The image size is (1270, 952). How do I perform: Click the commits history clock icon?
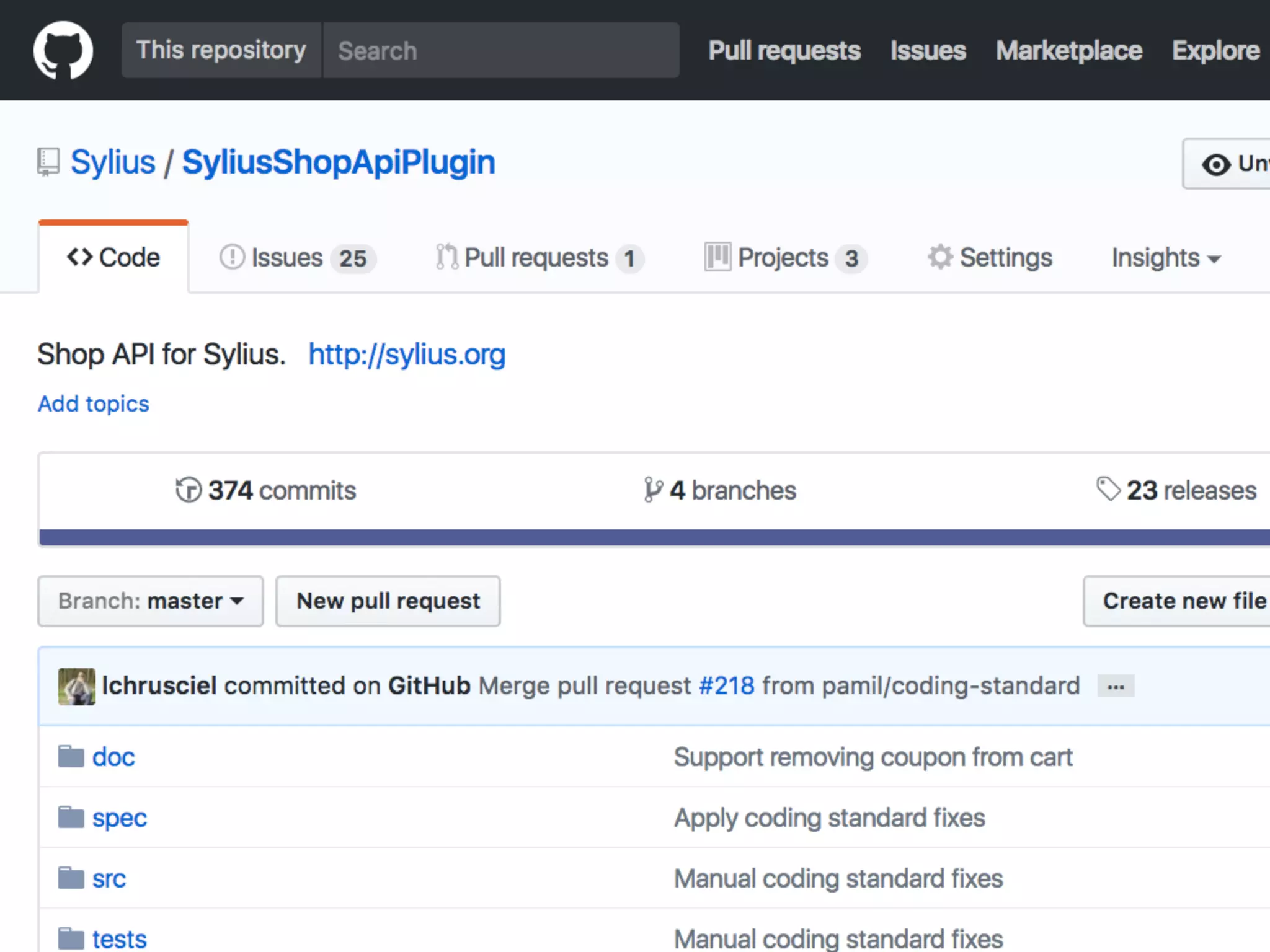click(189, 490)
